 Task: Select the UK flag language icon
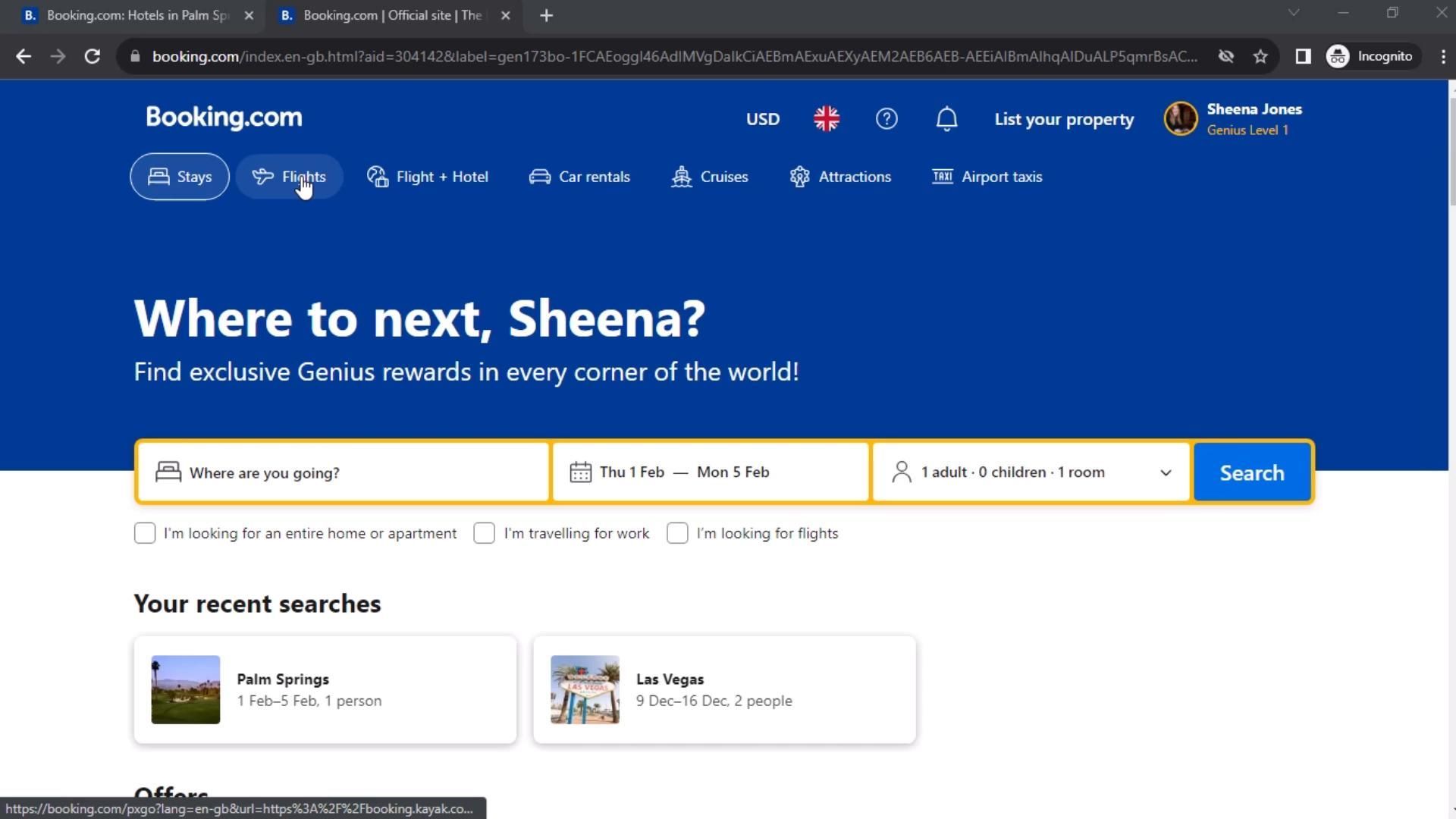827,119
